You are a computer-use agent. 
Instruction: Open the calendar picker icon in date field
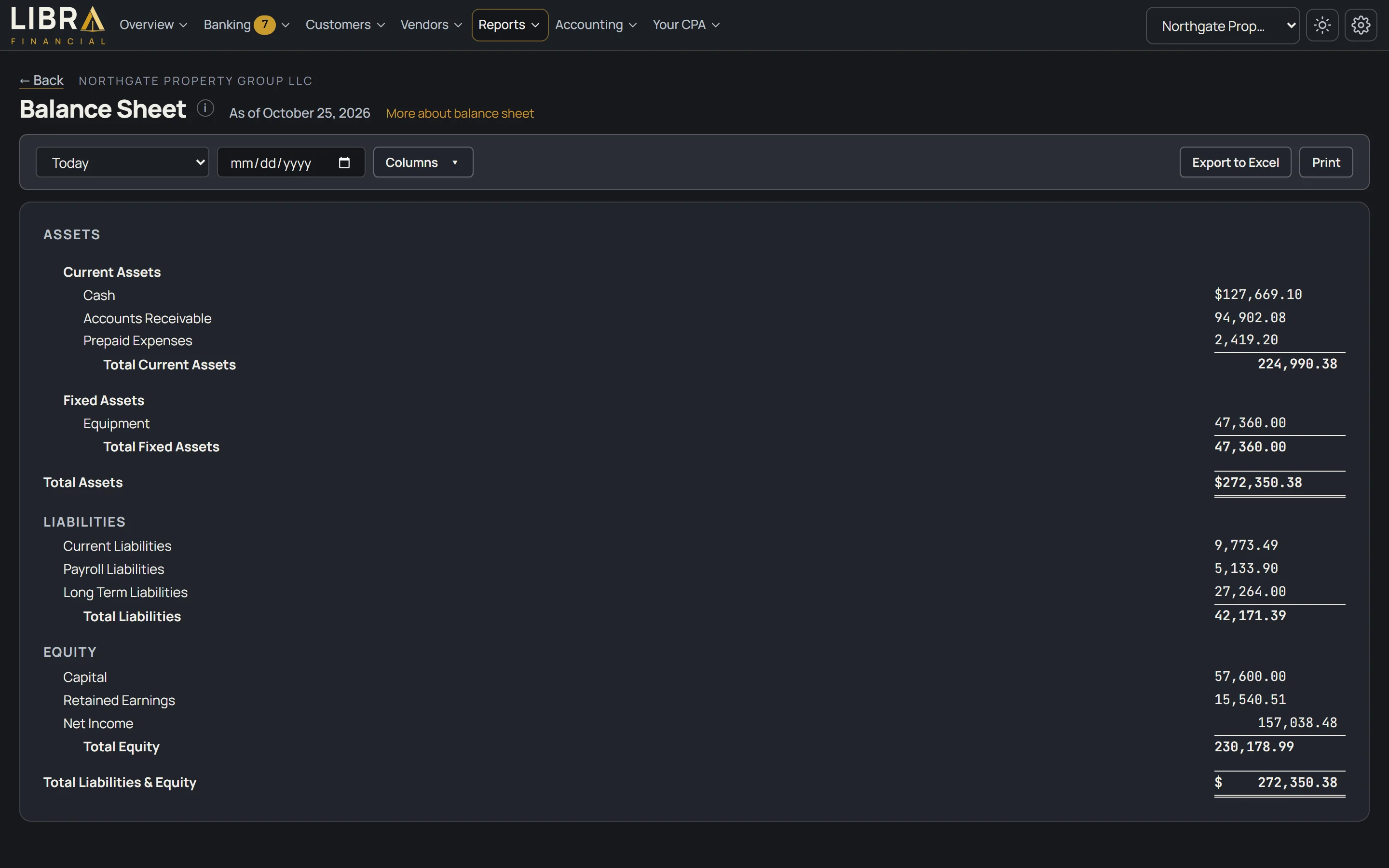[344, 163]
